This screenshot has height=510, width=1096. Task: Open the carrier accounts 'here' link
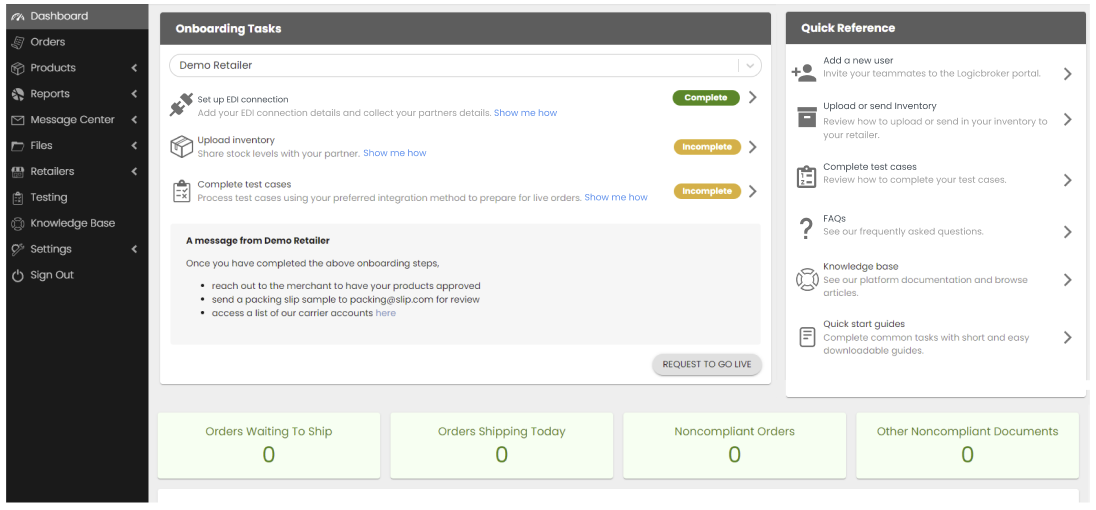pos(385,313)
